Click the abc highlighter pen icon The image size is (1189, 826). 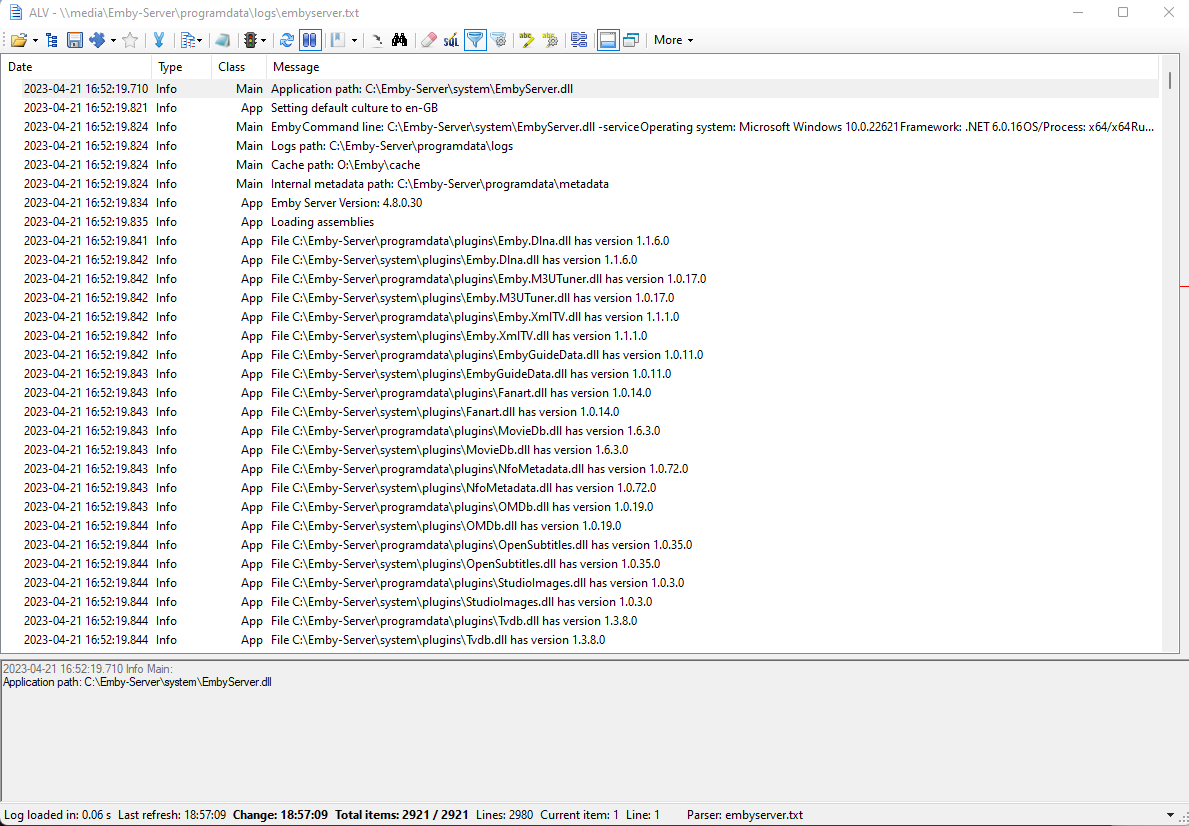(527, 40)
